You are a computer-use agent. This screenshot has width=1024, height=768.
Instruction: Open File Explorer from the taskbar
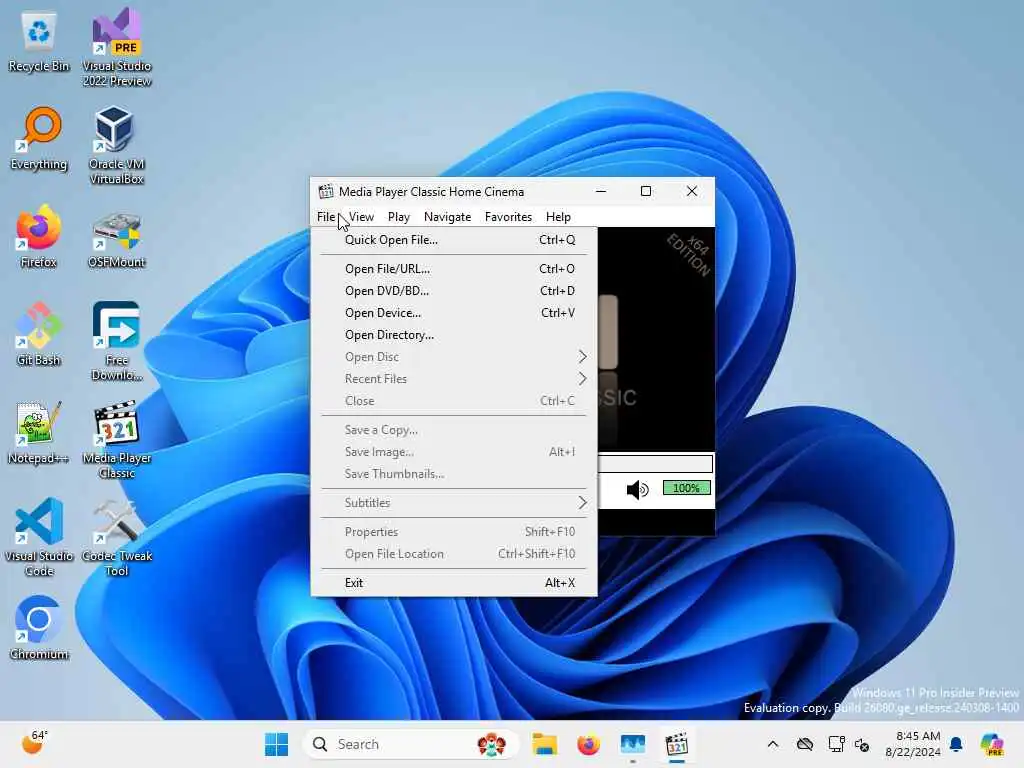(544, 744)
